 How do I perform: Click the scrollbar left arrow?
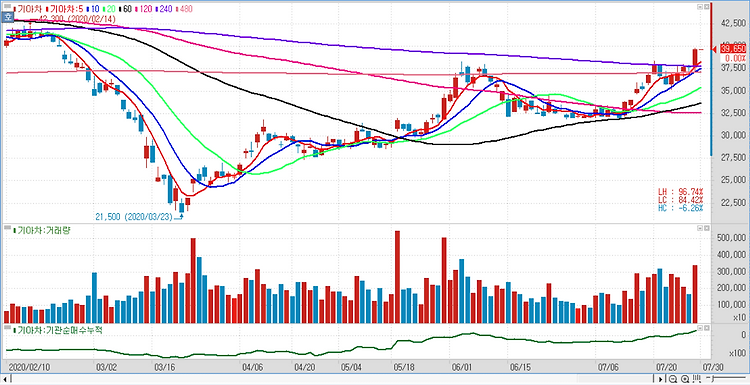click(x=4, y=380)
